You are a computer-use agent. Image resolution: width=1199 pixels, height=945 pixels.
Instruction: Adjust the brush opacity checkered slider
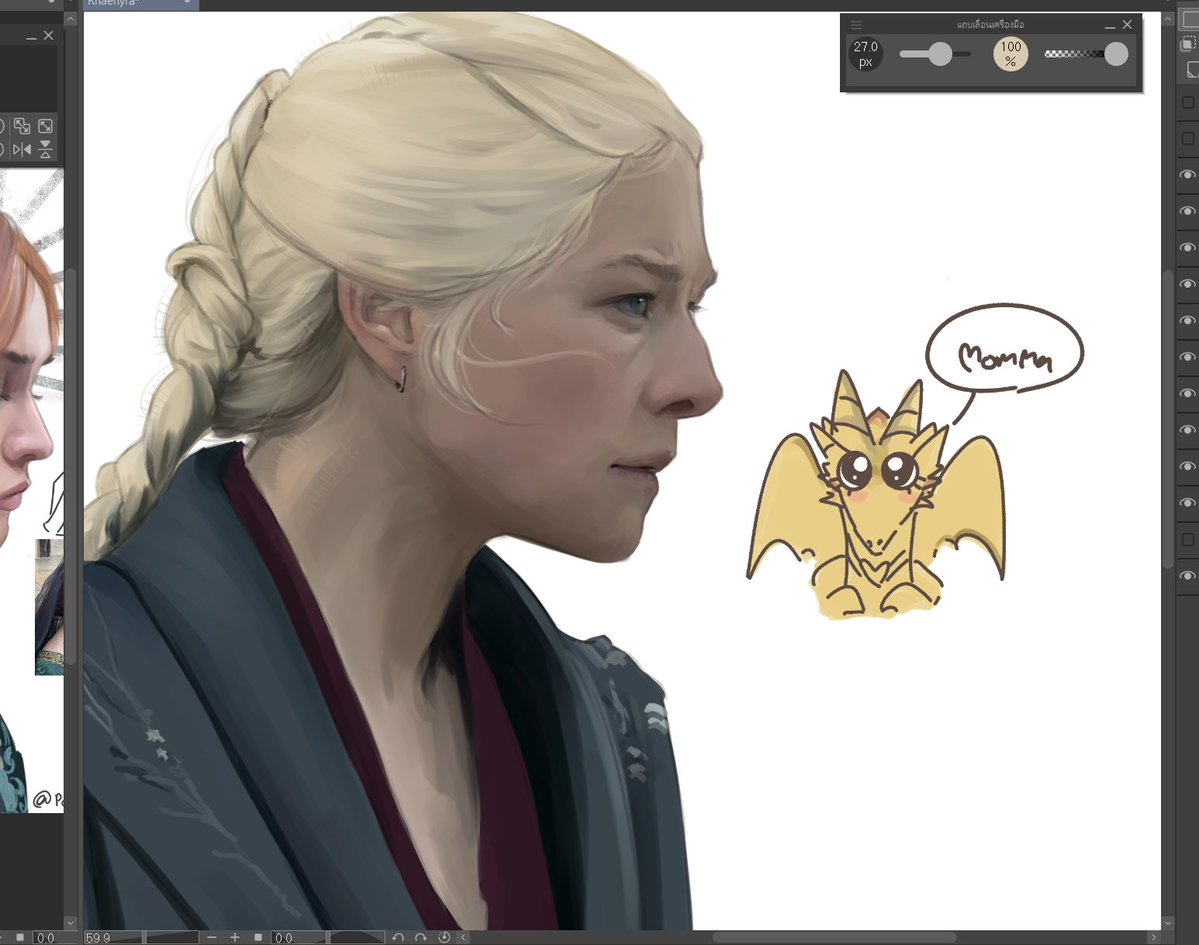pyautogui.click(x=1086, y=54)
